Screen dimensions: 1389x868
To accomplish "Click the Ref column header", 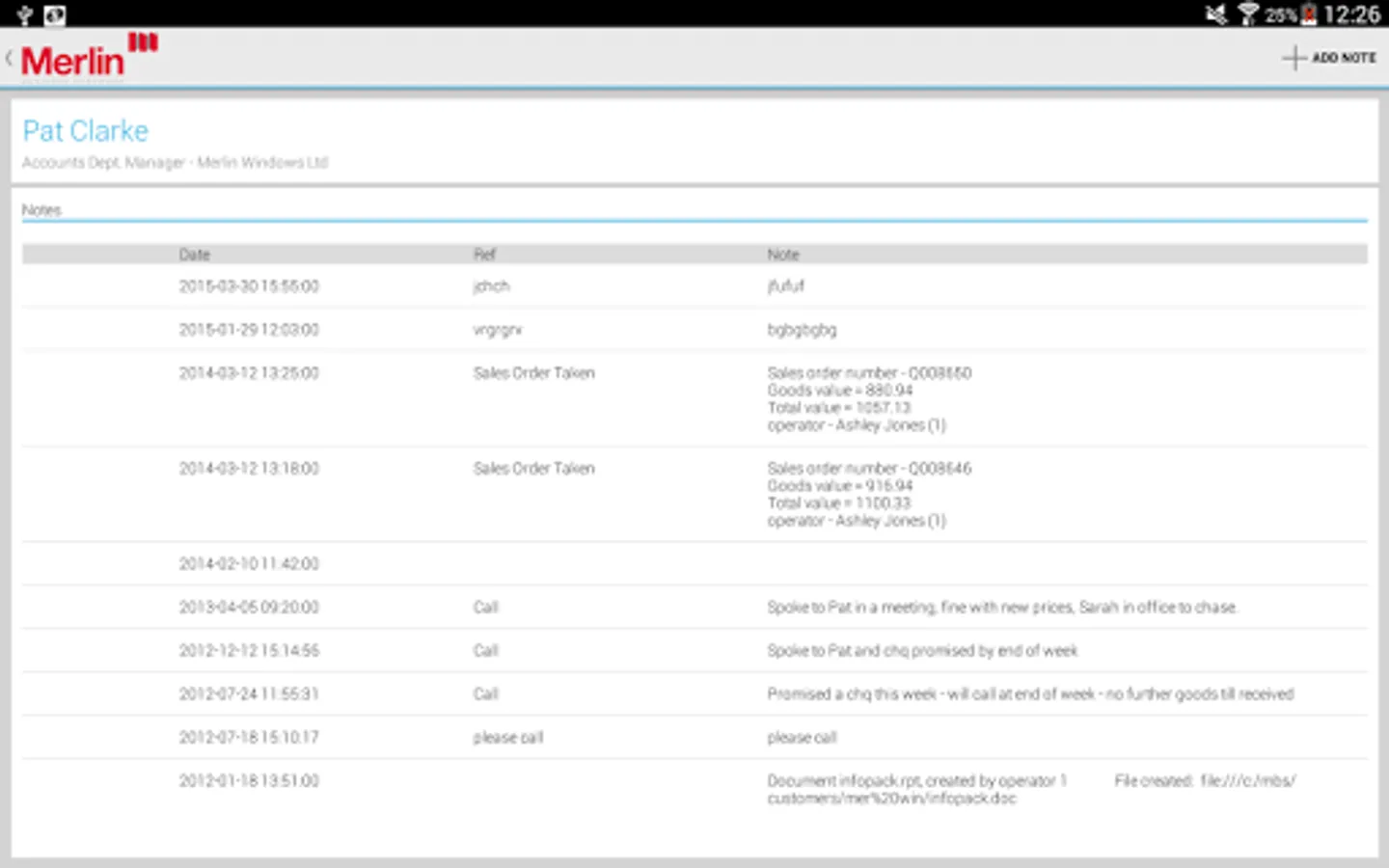I will [x=485, y=254].
